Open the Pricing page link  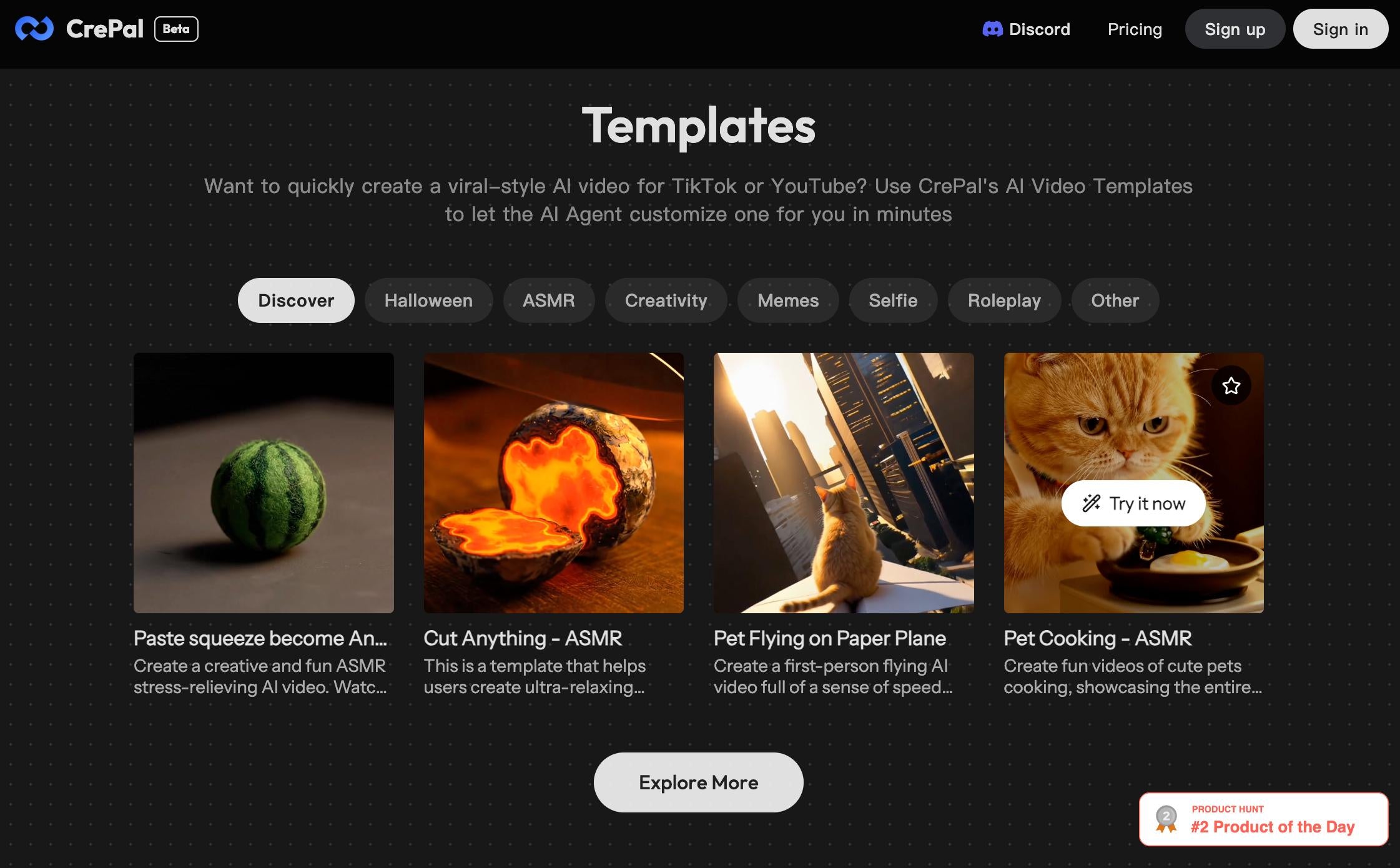pyautogui.click(x=1135, y=29)
